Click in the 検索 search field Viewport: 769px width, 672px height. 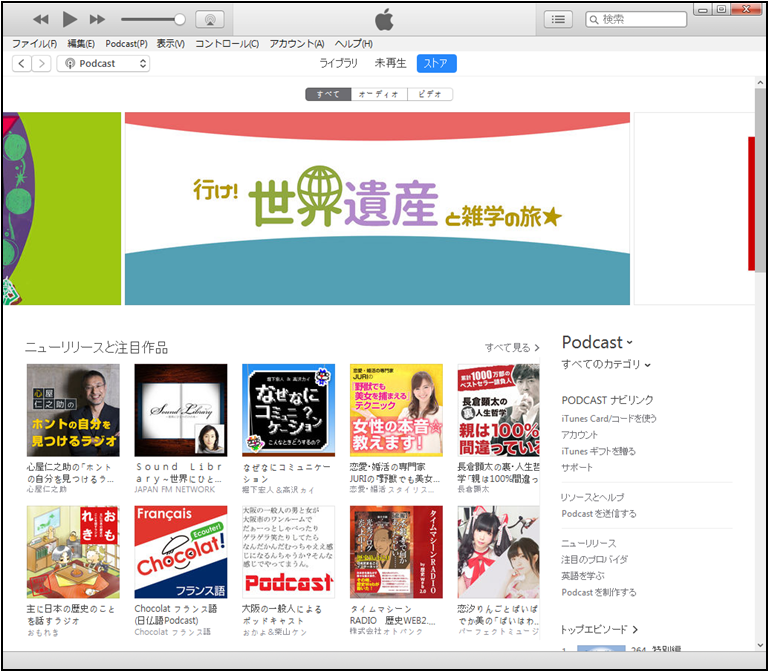(x=636, y=20)
